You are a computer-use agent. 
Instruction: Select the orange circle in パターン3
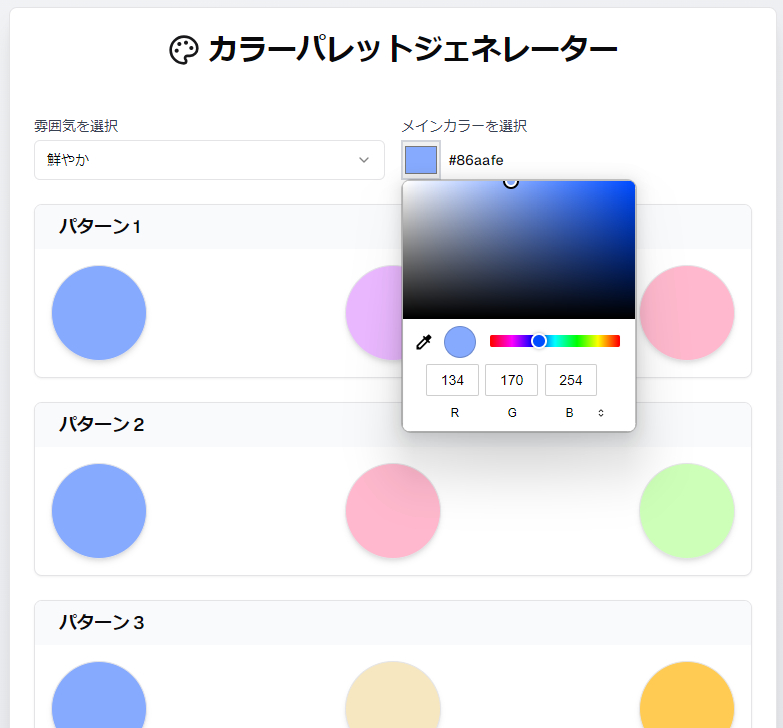pos(687,695)
